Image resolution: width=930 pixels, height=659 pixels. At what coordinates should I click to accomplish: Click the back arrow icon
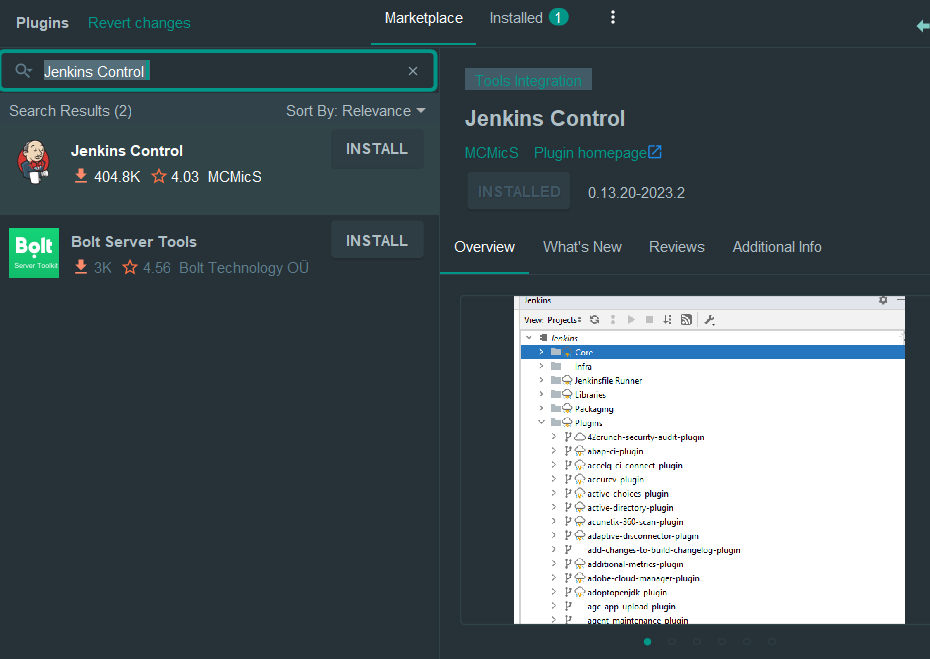tap(923, 26)
